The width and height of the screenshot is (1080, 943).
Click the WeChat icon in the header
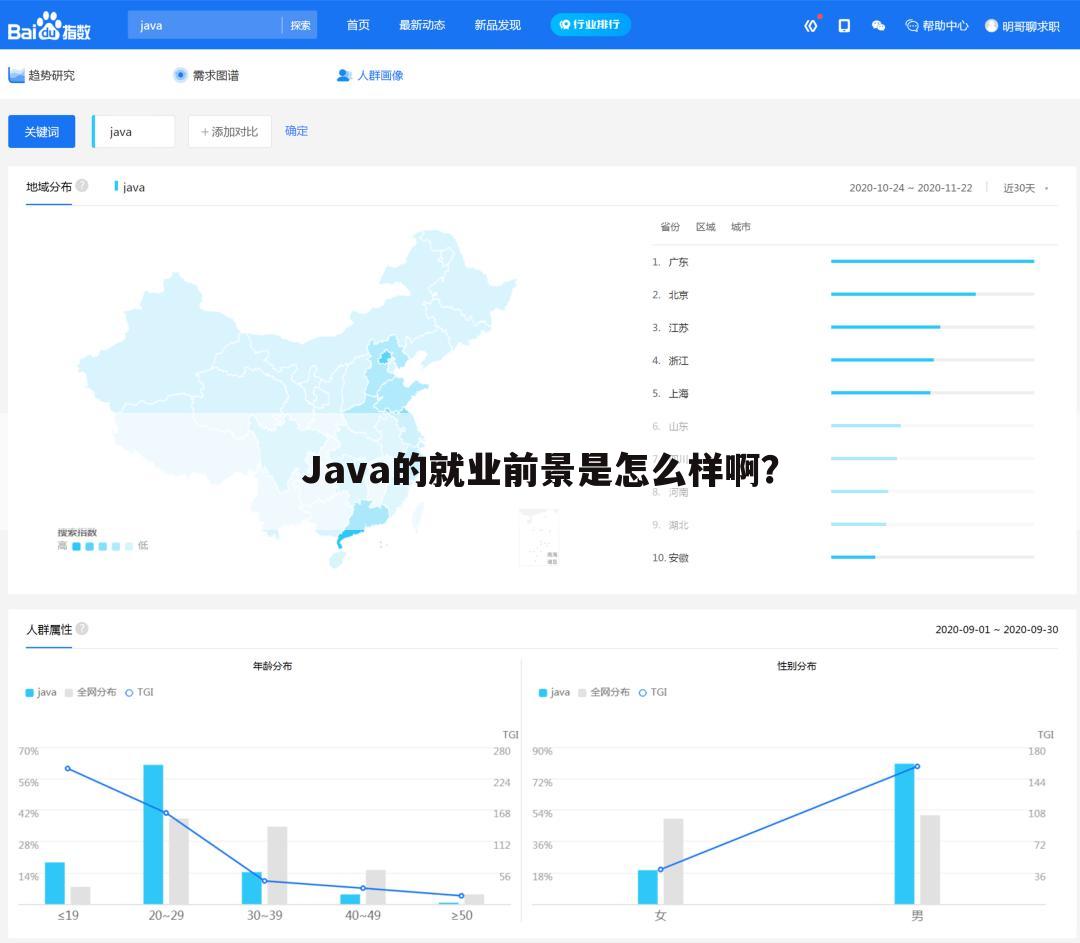click(879, 24)
